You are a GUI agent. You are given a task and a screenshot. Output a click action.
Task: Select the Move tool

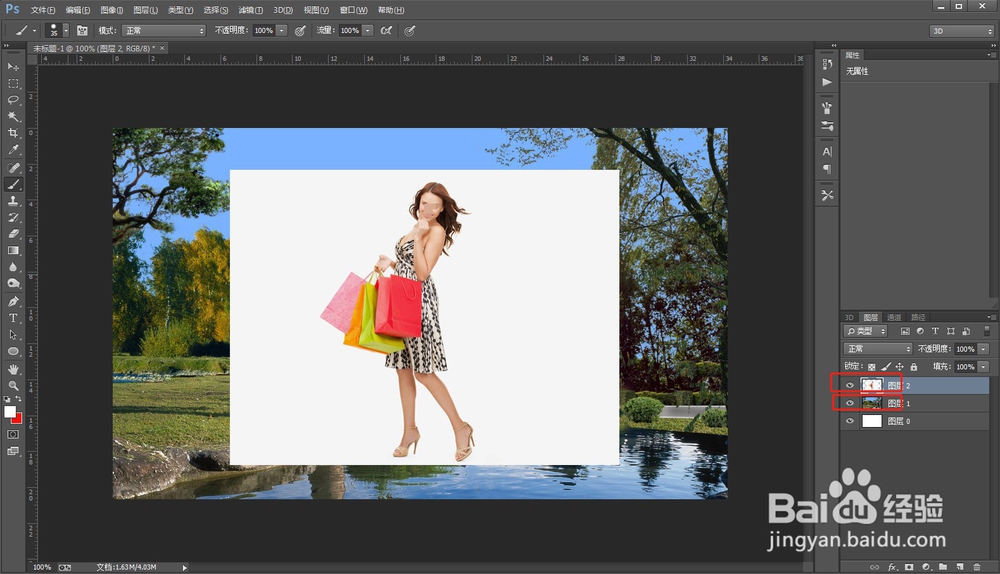[13, 67]
